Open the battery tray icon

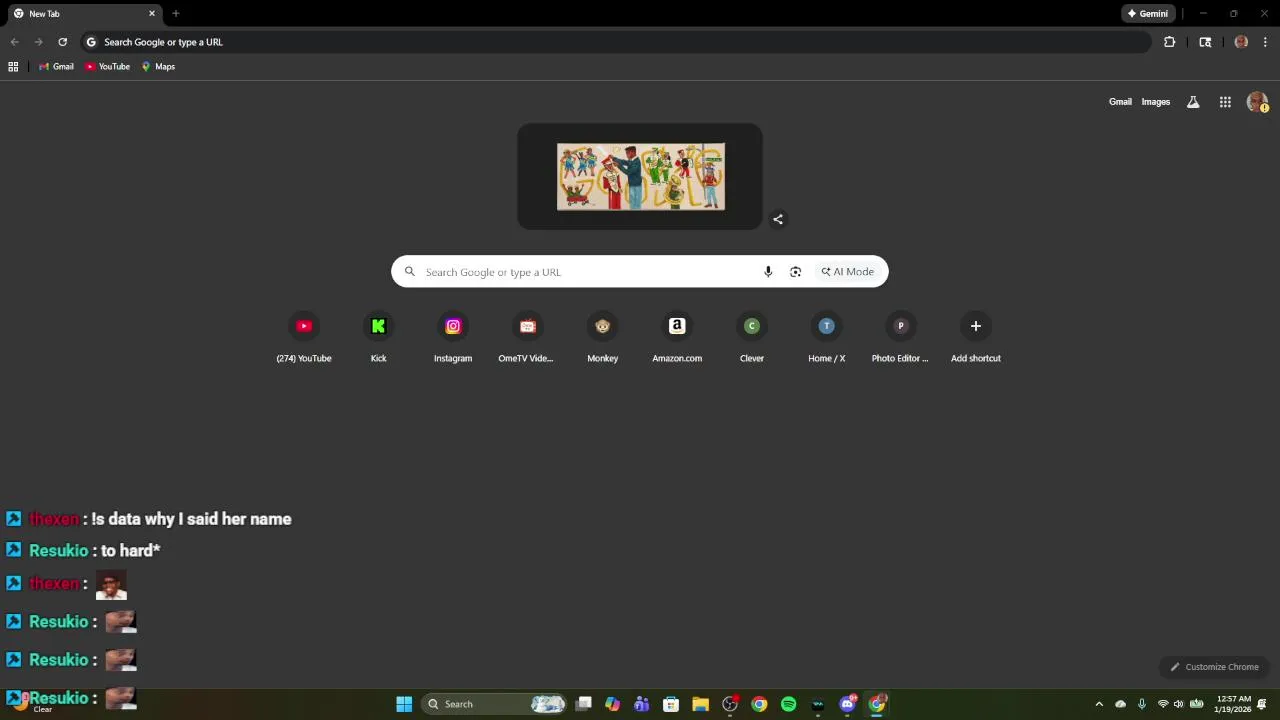pos(1196,704)
